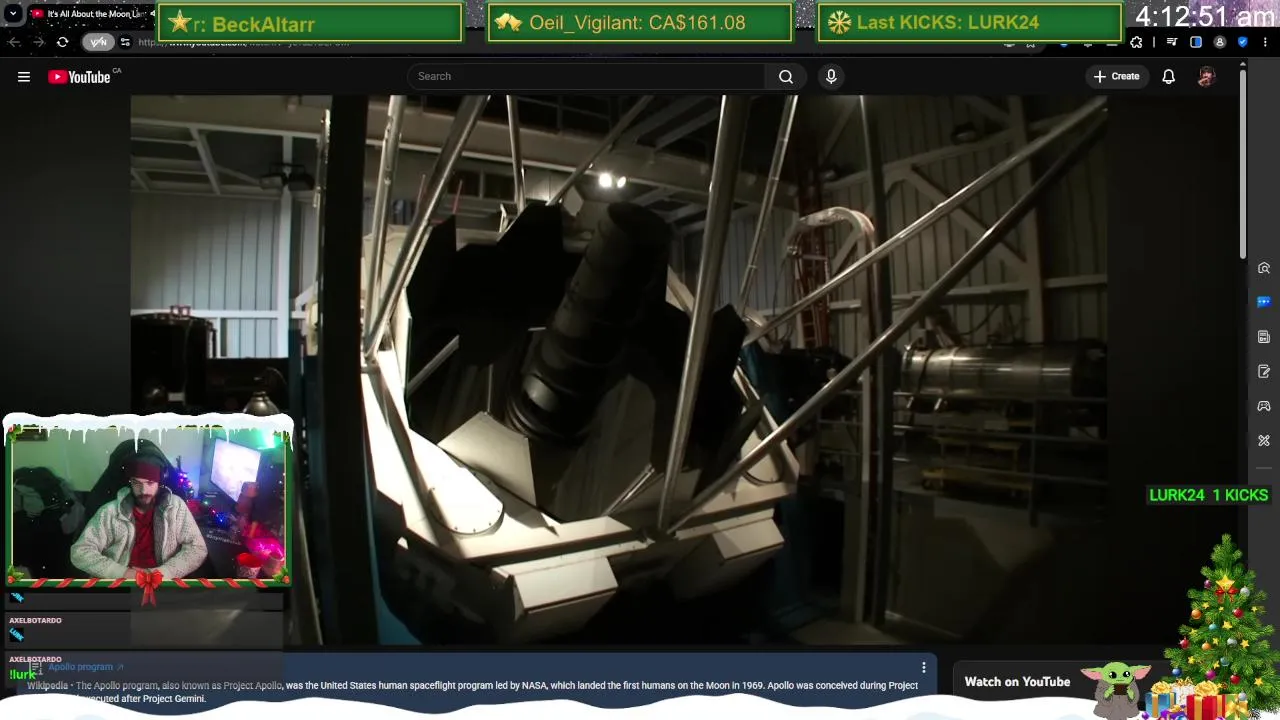Toggle the browser sidebar panel icon
The width and height of the screenshot is (1280, 720).
click(1196, 42)
